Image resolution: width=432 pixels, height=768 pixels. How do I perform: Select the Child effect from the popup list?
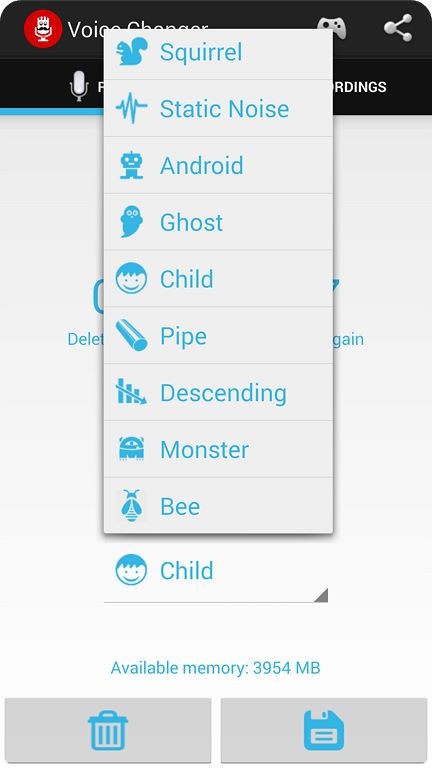218,279
